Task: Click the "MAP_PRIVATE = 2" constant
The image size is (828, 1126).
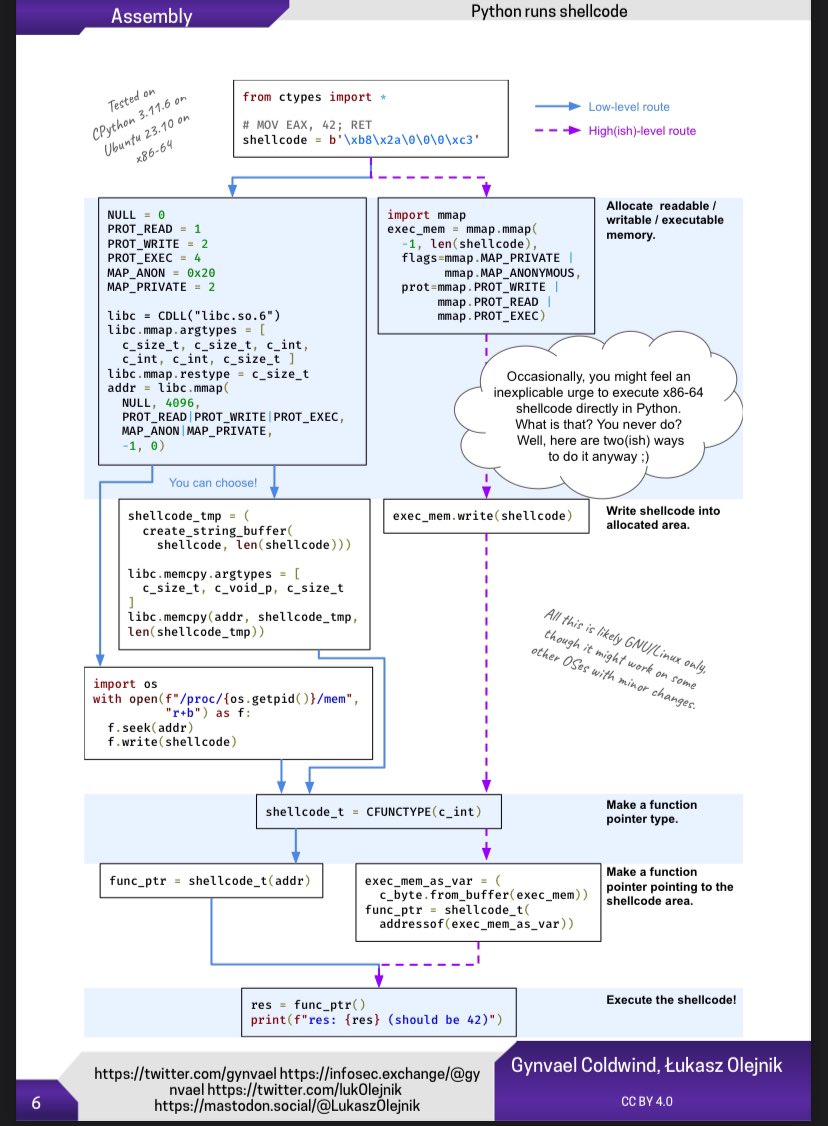Action: [x=161, y=287]
